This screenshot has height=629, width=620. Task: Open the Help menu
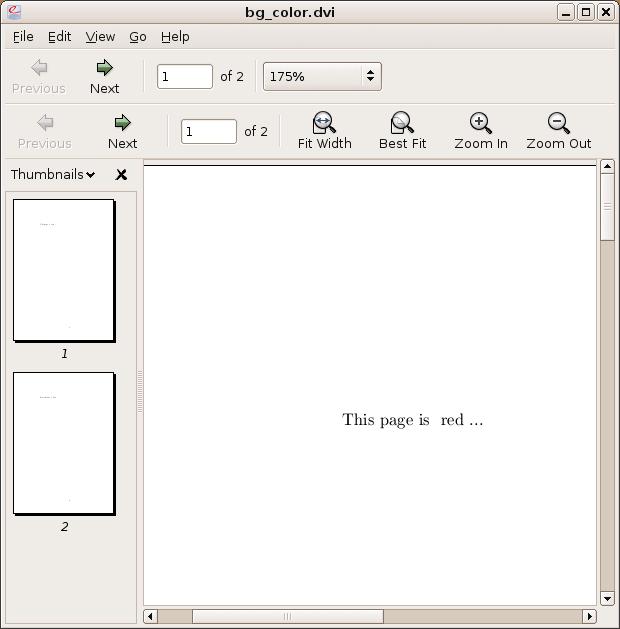pos(175,36)
